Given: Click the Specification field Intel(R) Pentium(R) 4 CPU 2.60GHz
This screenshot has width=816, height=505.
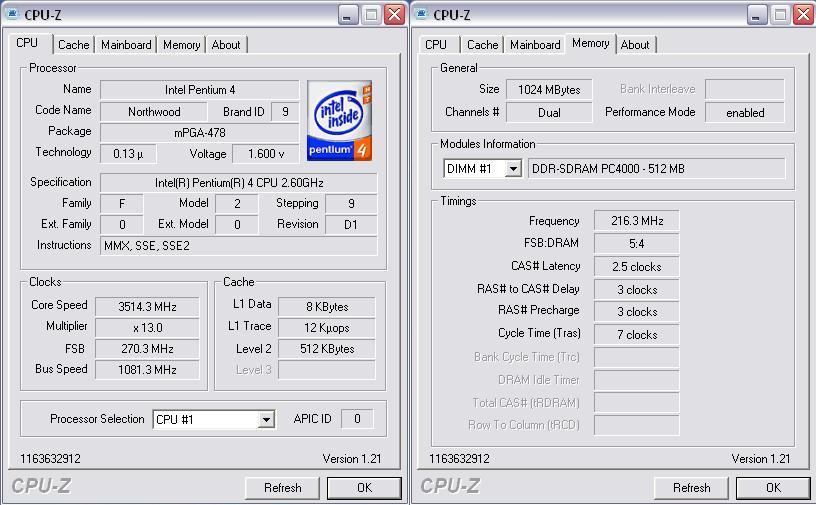Looking at the screenshot, I should click(239, 183).
